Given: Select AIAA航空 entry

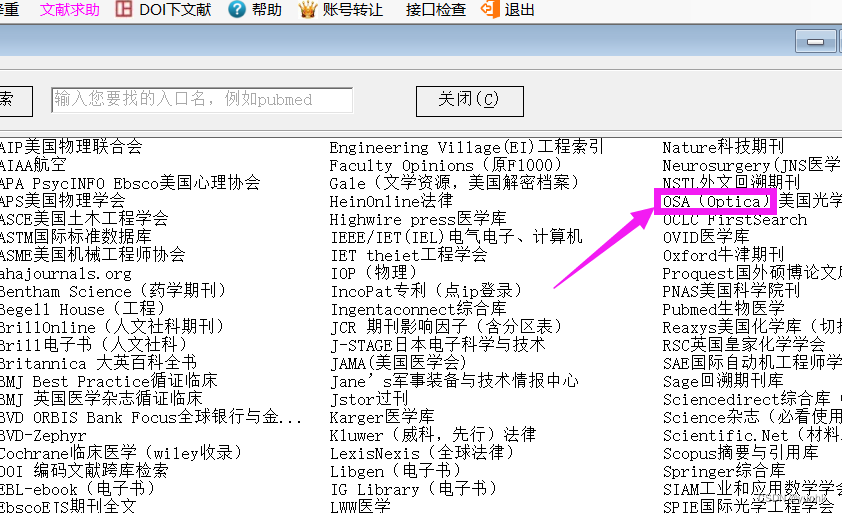Looking at the screenshot, I should pos(33,164).
